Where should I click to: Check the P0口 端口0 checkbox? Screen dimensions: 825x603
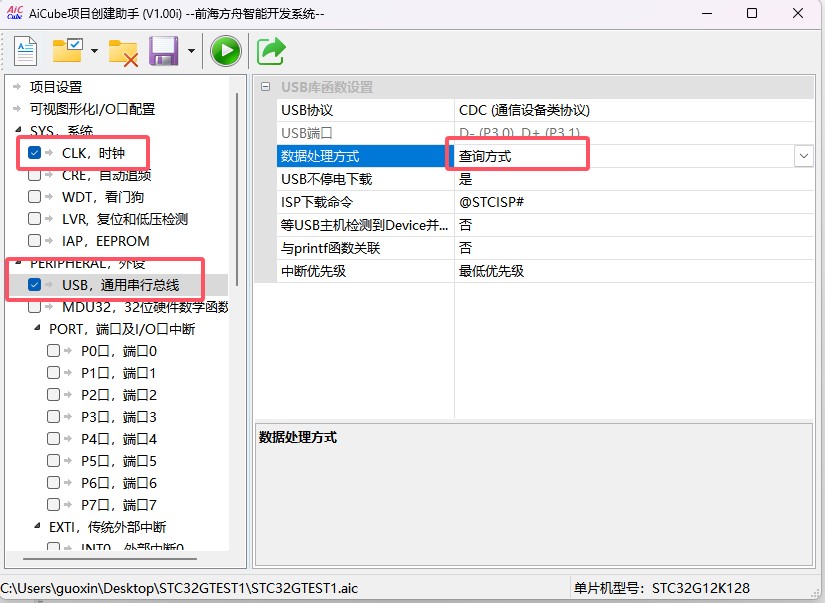53,350
